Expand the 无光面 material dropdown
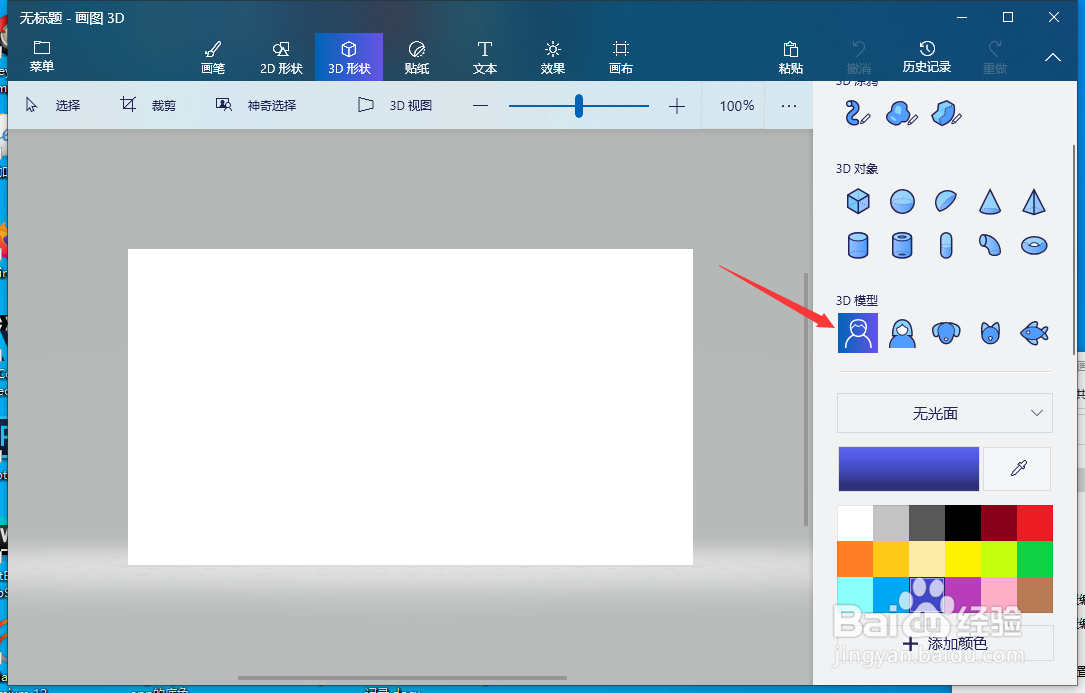 tap(945, 413)
